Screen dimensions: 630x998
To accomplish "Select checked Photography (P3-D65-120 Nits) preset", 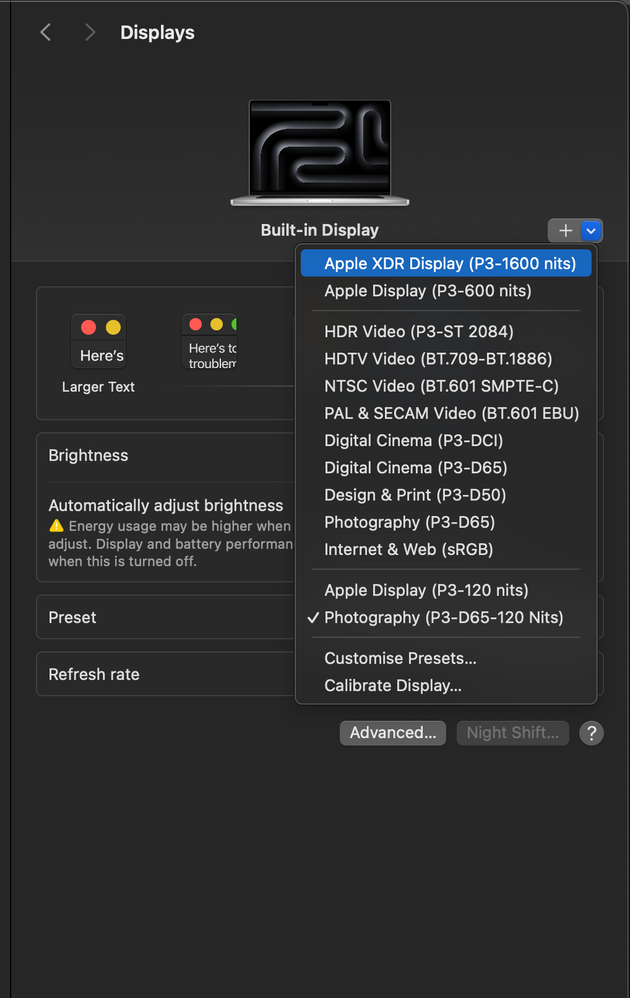I will click(x=444, y=617).
